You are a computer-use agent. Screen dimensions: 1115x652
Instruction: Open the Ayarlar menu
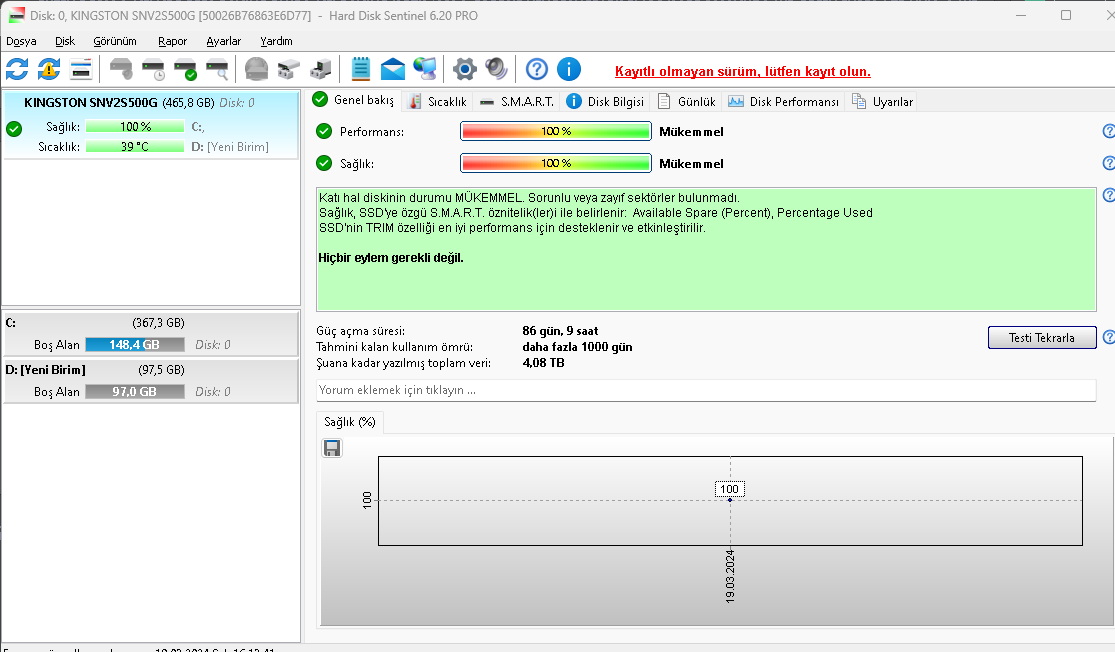[x=223, y=41]
